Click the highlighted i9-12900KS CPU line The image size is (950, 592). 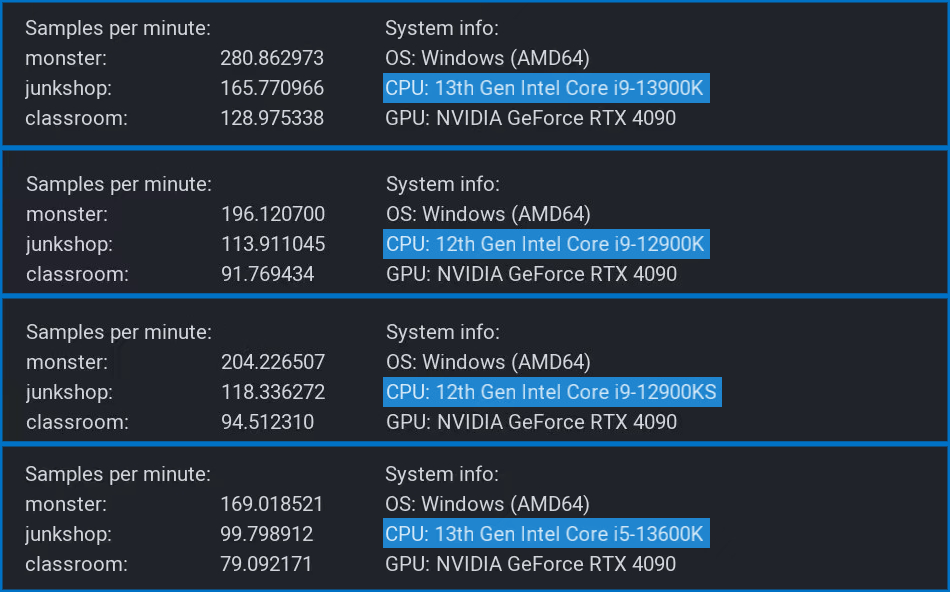[x=552, y=391]
